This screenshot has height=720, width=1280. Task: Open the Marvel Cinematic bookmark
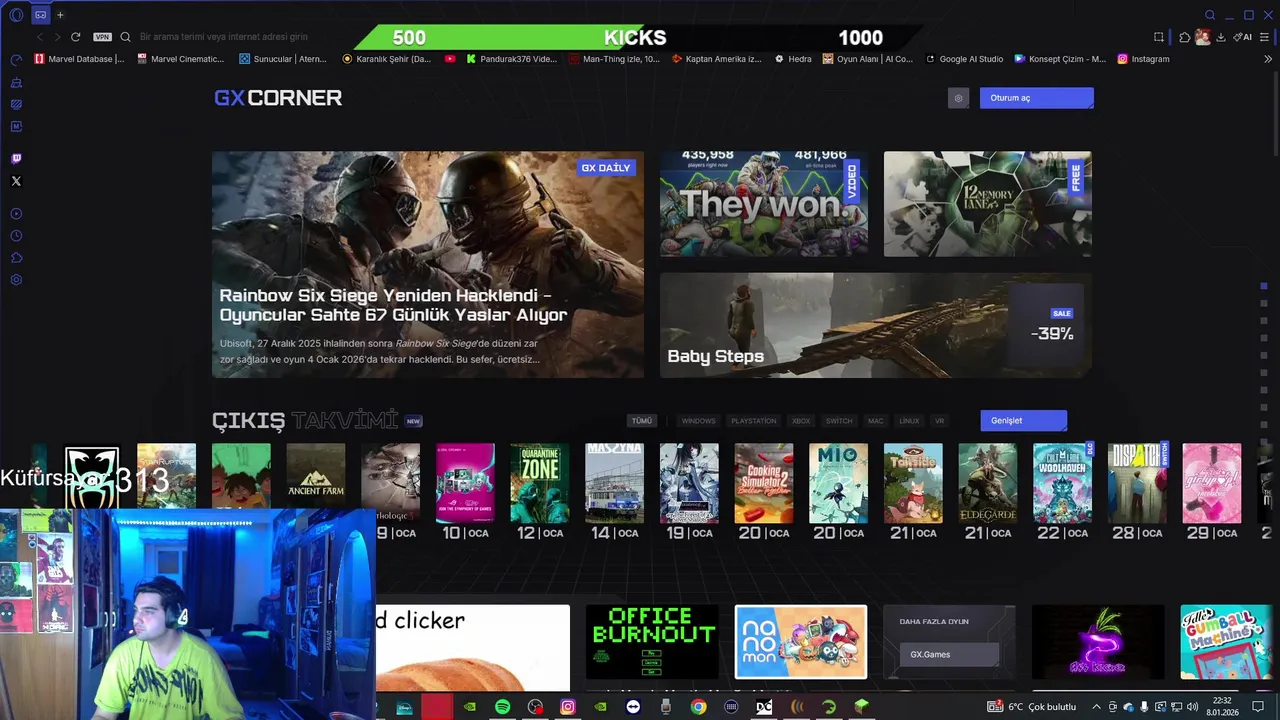[181, 59]
